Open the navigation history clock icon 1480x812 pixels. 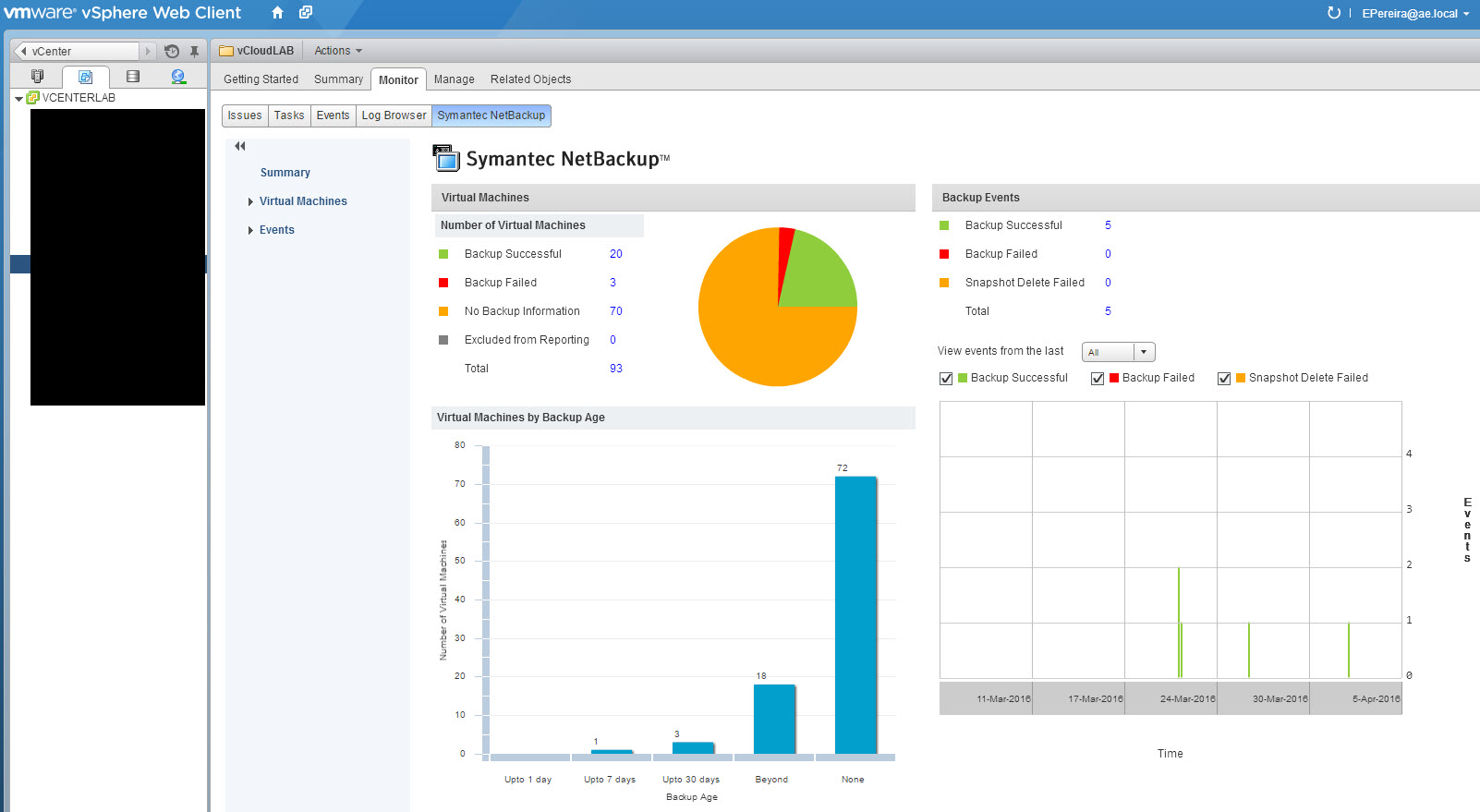pos(172,52)
